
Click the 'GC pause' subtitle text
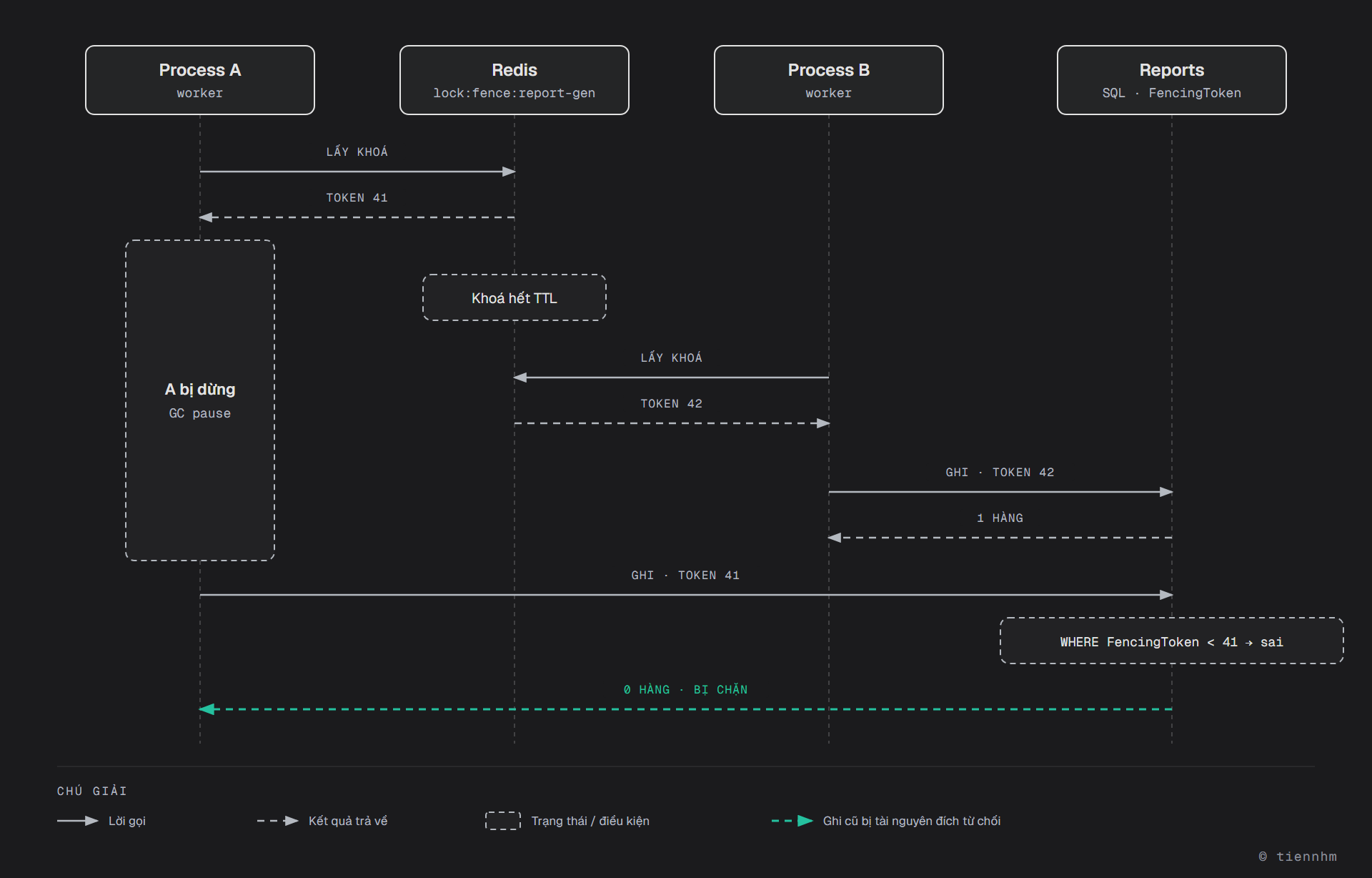click(x=200, y=413)
